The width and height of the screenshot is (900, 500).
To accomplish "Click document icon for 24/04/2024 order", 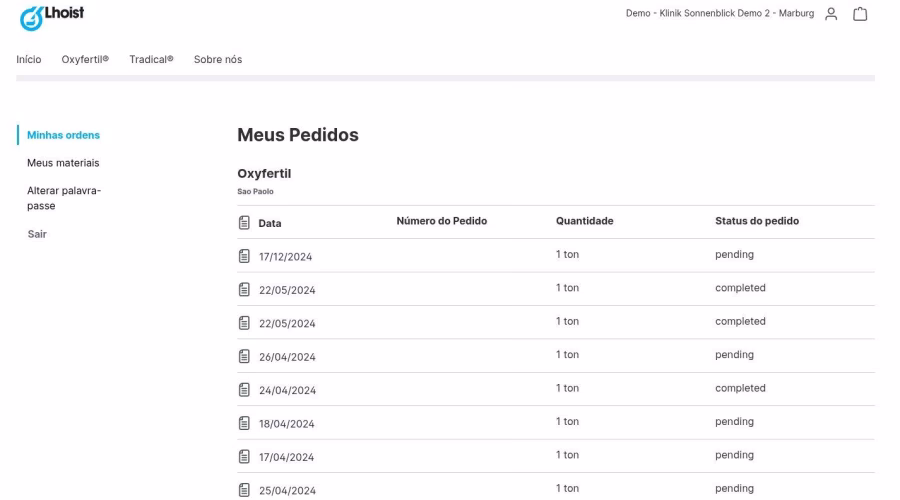I will click(x=243, y=389).
